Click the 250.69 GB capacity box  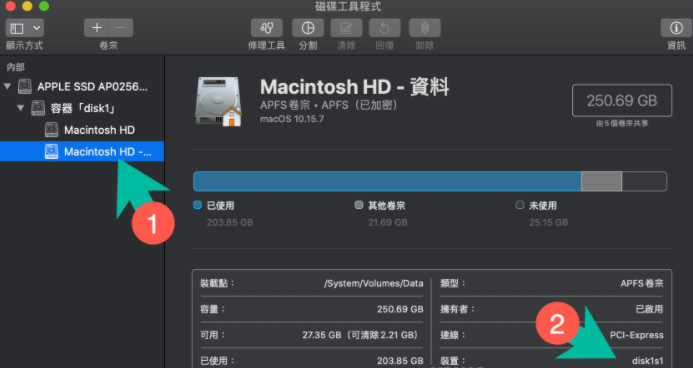point(622,101)
